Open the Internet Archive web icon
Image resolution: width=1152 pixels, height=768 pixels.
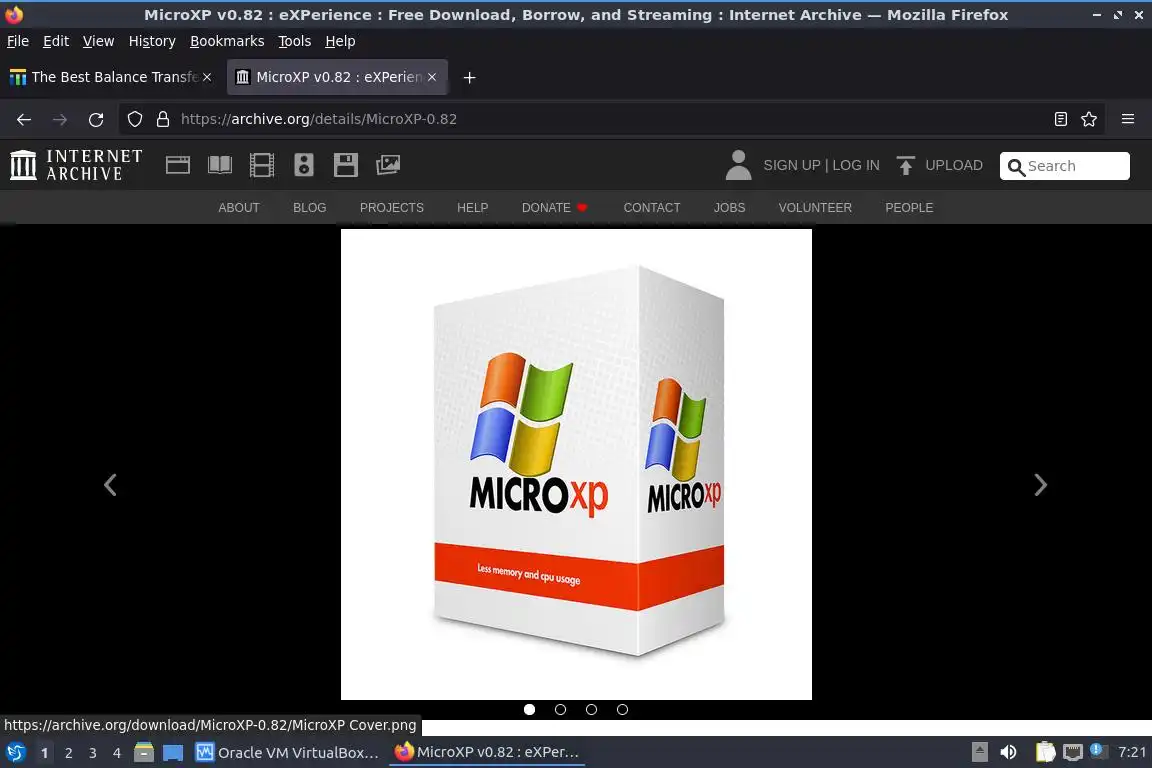point(178,165)
